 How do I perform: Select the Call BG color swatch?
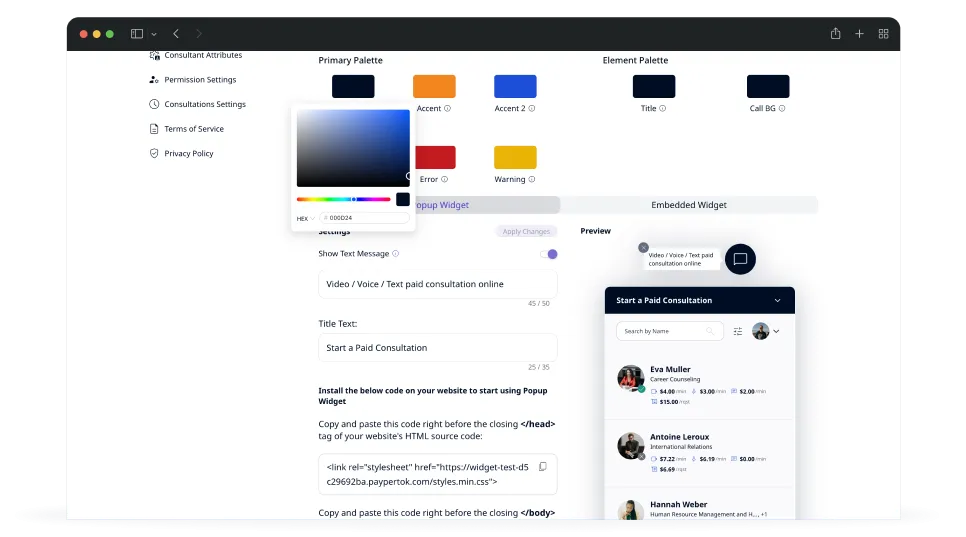768,86
